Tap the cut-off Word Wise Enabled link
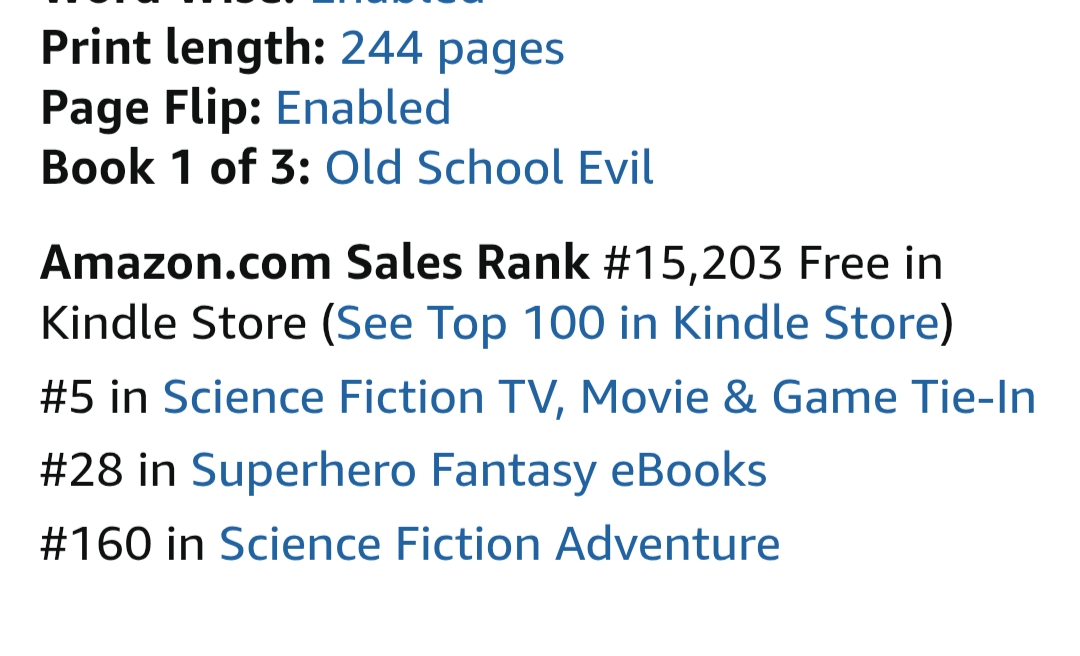Image resolution: width=1080 pixels, height=656 pixels. click(x=397, y=4)
